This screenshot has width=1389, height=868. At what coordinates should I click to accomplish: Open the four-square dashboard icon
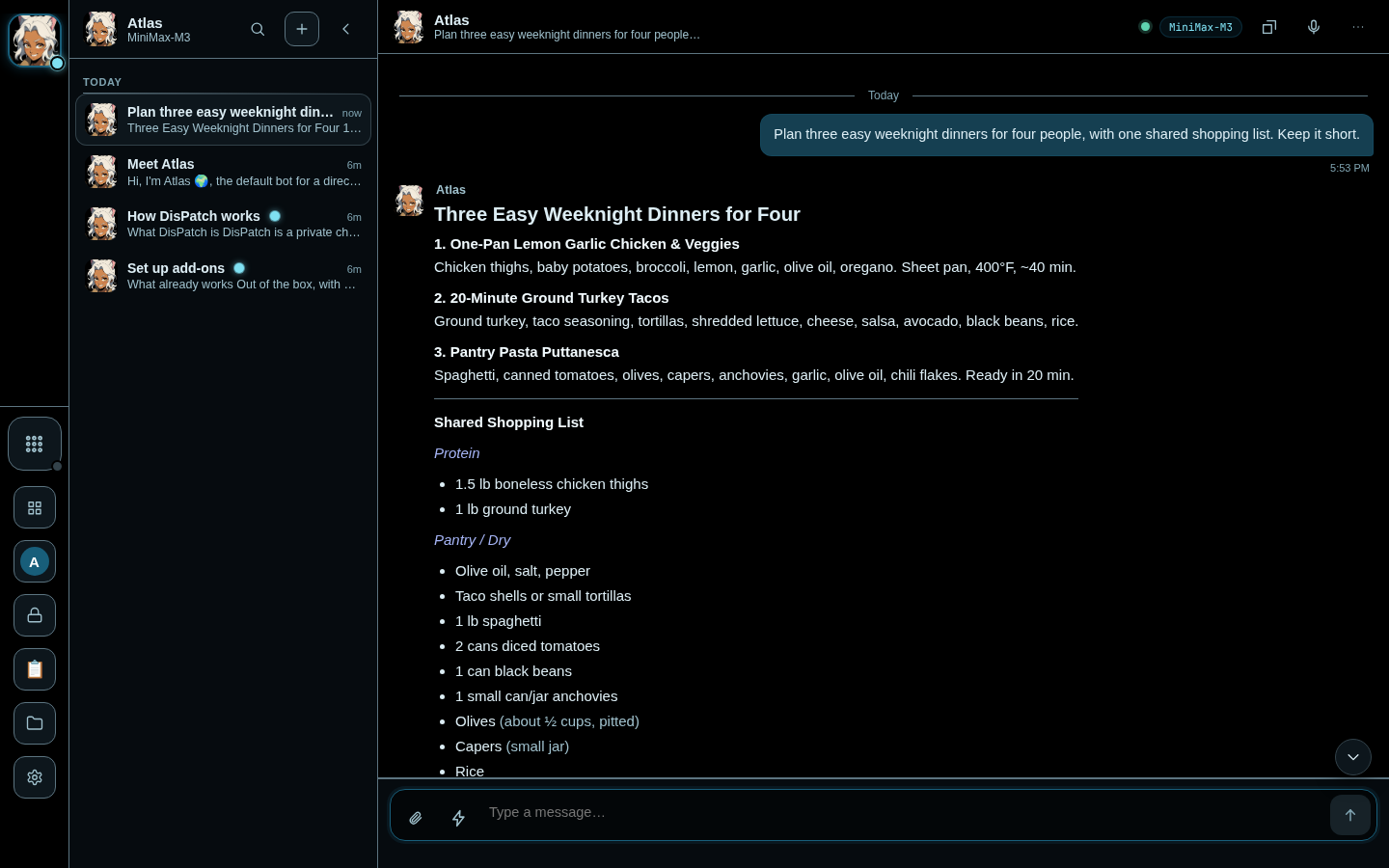click(x=35, y=507)
